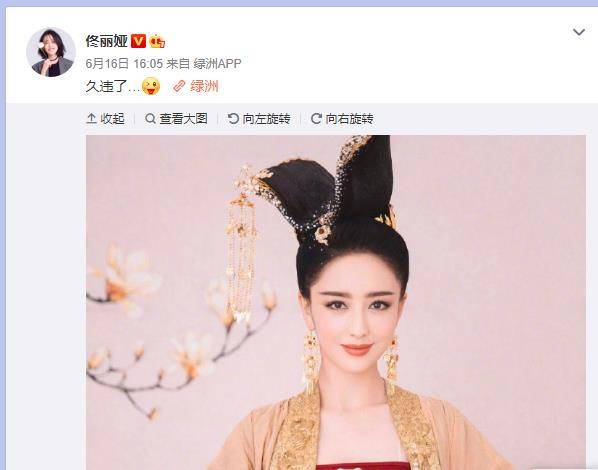598x470 pixels.
Task: Collapse the image with 收起
Action: 112,119
